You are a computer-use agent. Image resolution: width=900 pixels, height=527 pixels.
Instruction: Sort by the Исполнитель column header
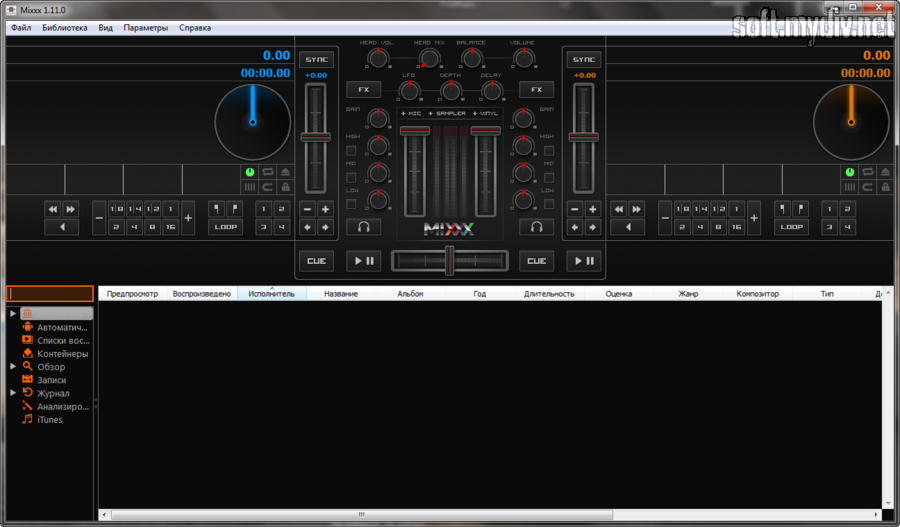271,293
